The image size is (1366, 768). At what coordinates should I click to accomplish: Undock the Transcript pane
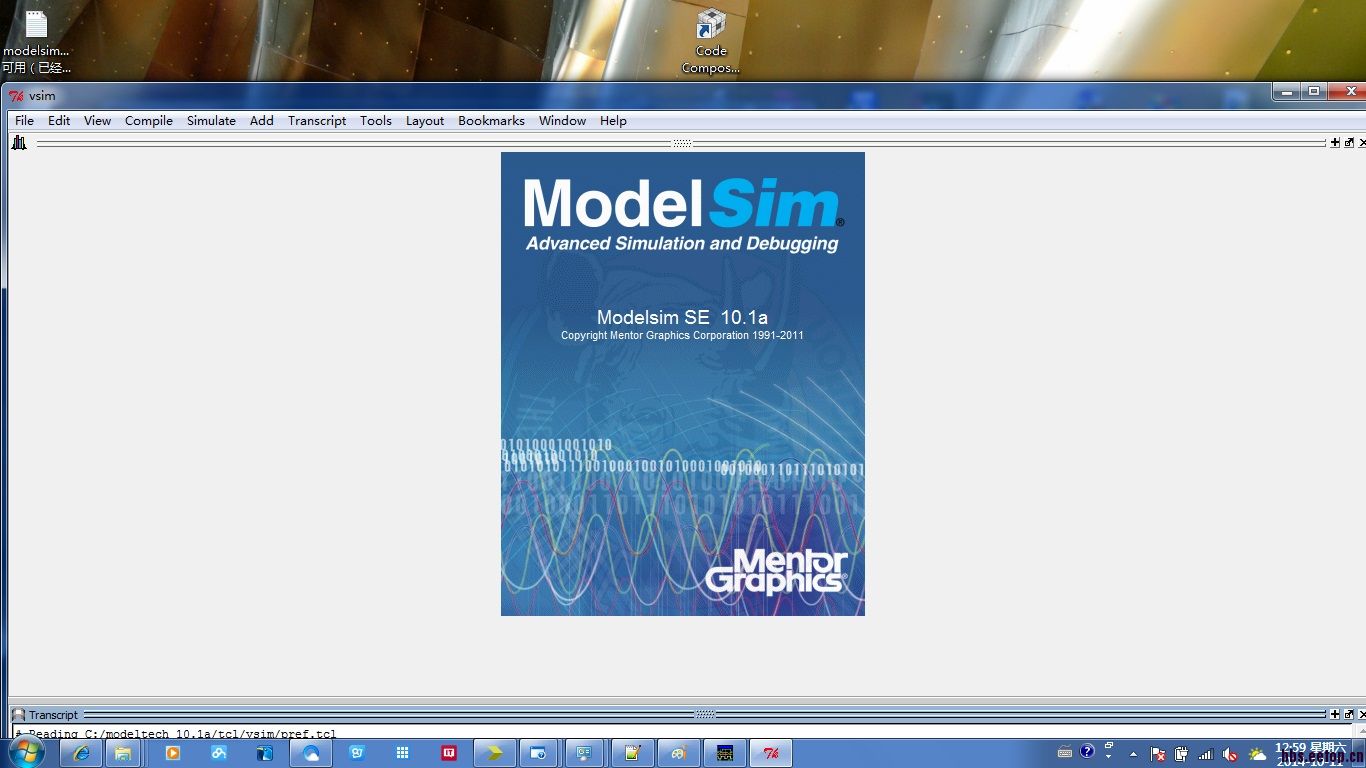1349,714
